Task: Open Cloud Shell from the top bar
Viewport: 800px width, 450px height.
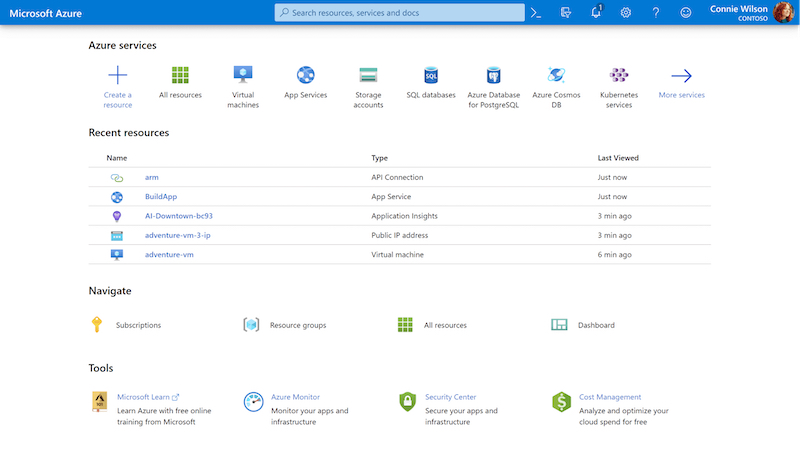Action: pyautogui.click(x=536, y=13)
